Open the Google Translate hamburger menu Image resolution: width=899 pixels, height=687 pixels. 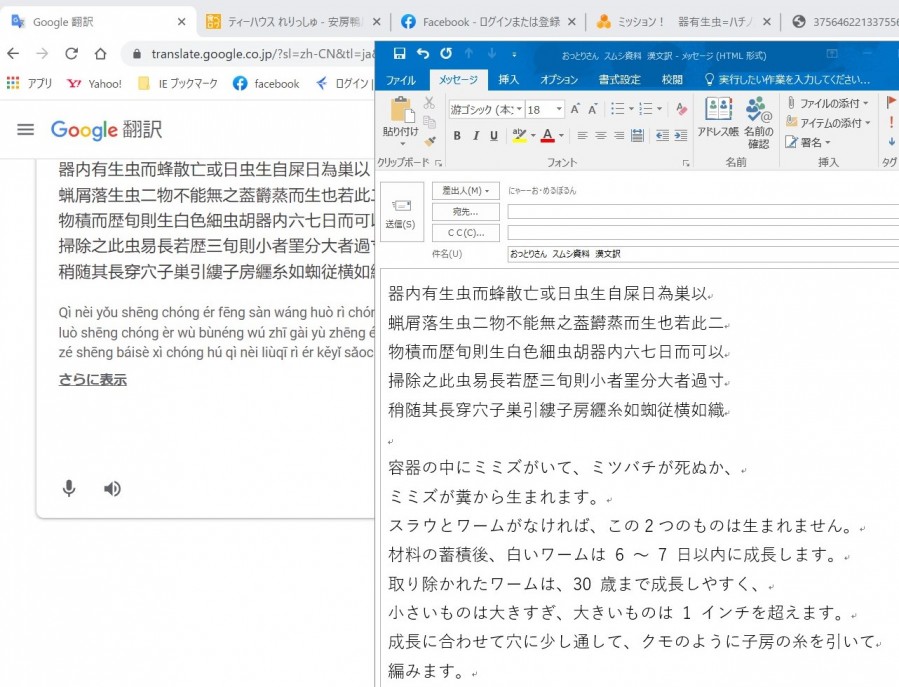(26, 129)
